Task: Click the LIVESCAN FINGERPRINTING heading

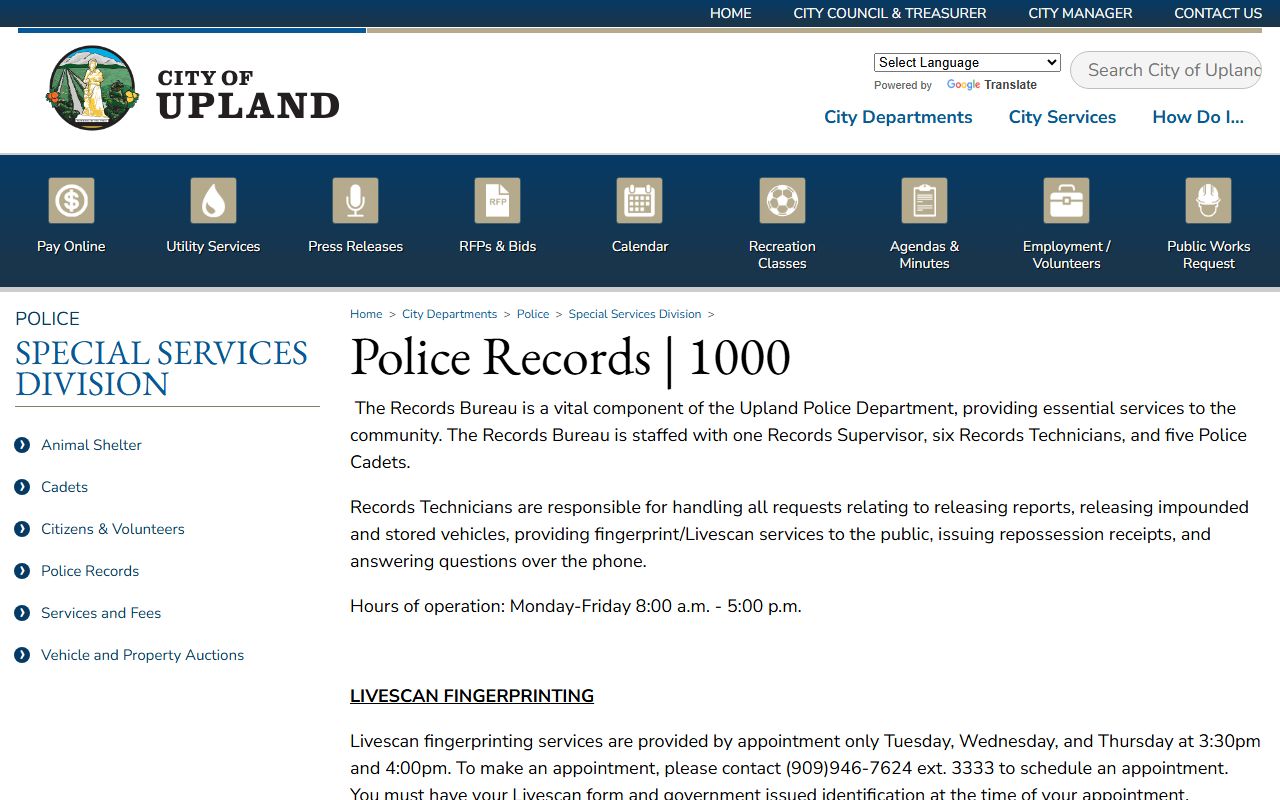Action: click(x=472, y=696)
